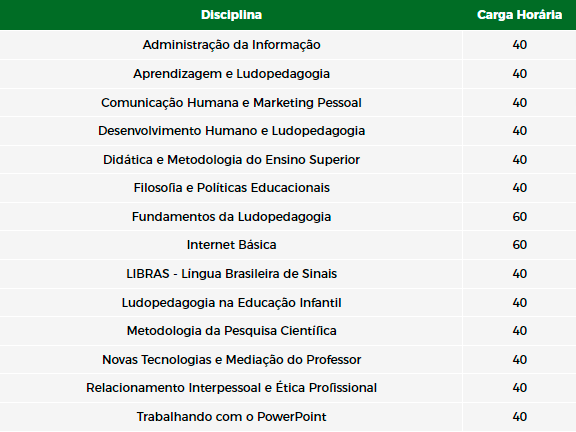Select Novas Tecnologias e Mediação do Professor
576x432 pixels.
tap(231, 360)
